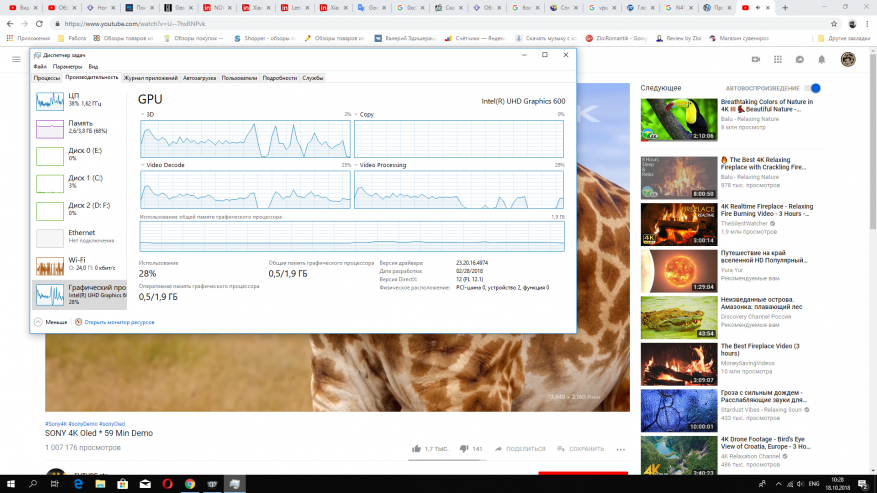
Task: Open the Windows notification center icon
Action: click(864, 484)
